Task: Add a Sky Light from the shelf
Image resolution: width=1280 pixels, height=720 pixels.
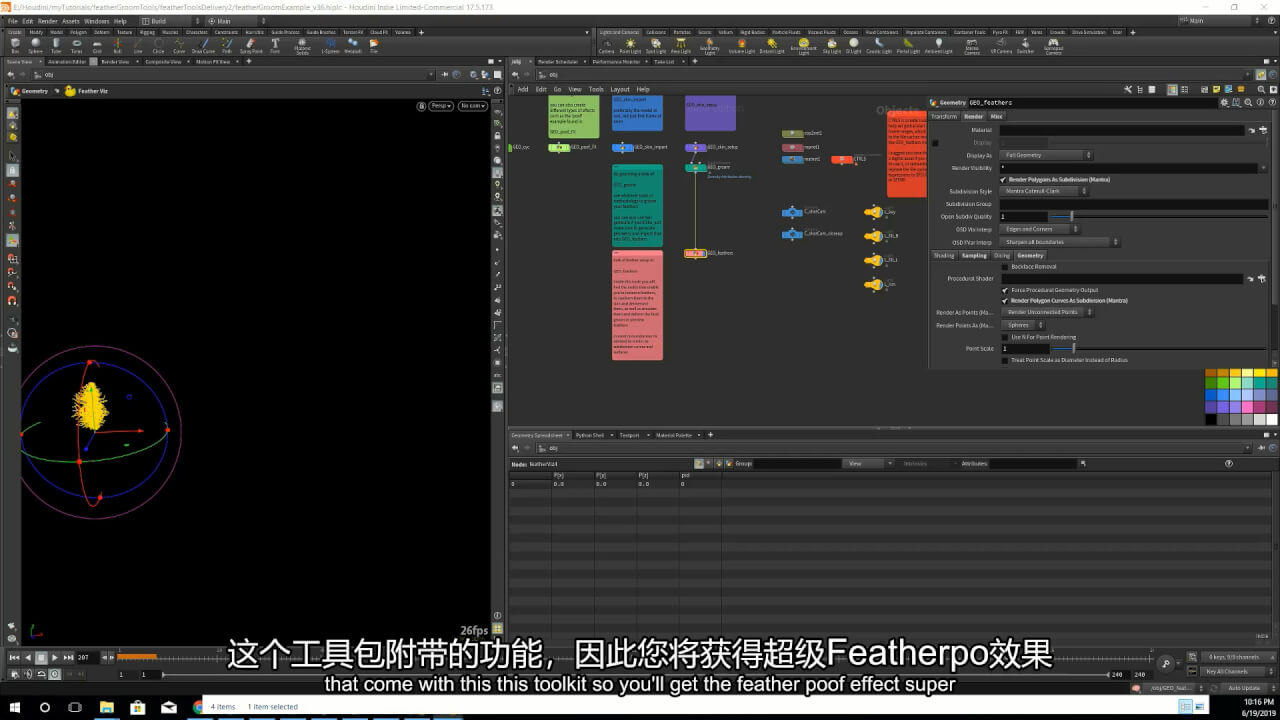Action: pos(832,46)
